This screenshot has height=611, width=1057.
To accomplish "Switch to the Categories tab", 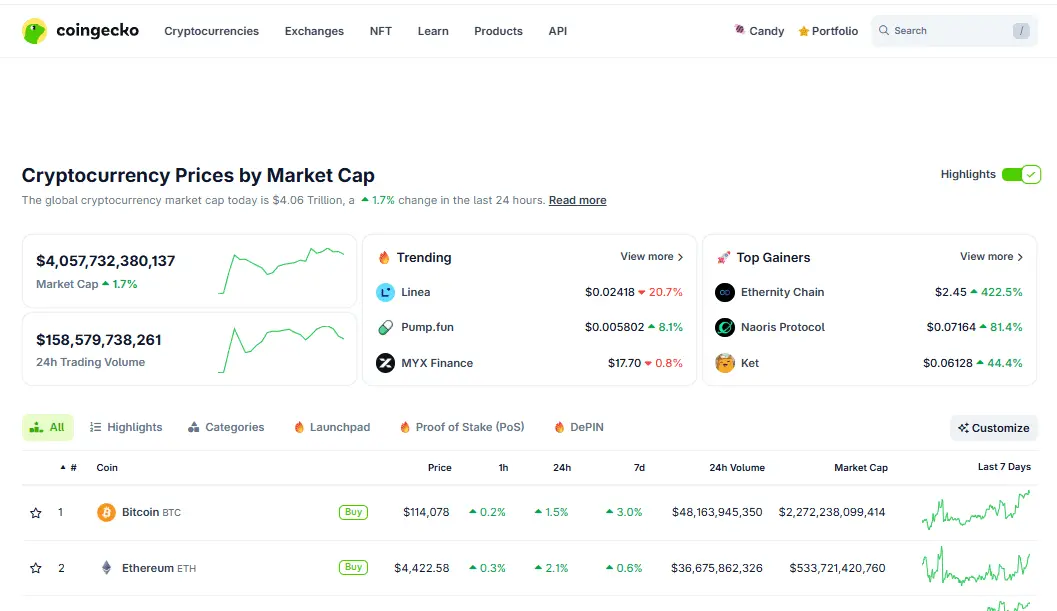I will [226, 427].
